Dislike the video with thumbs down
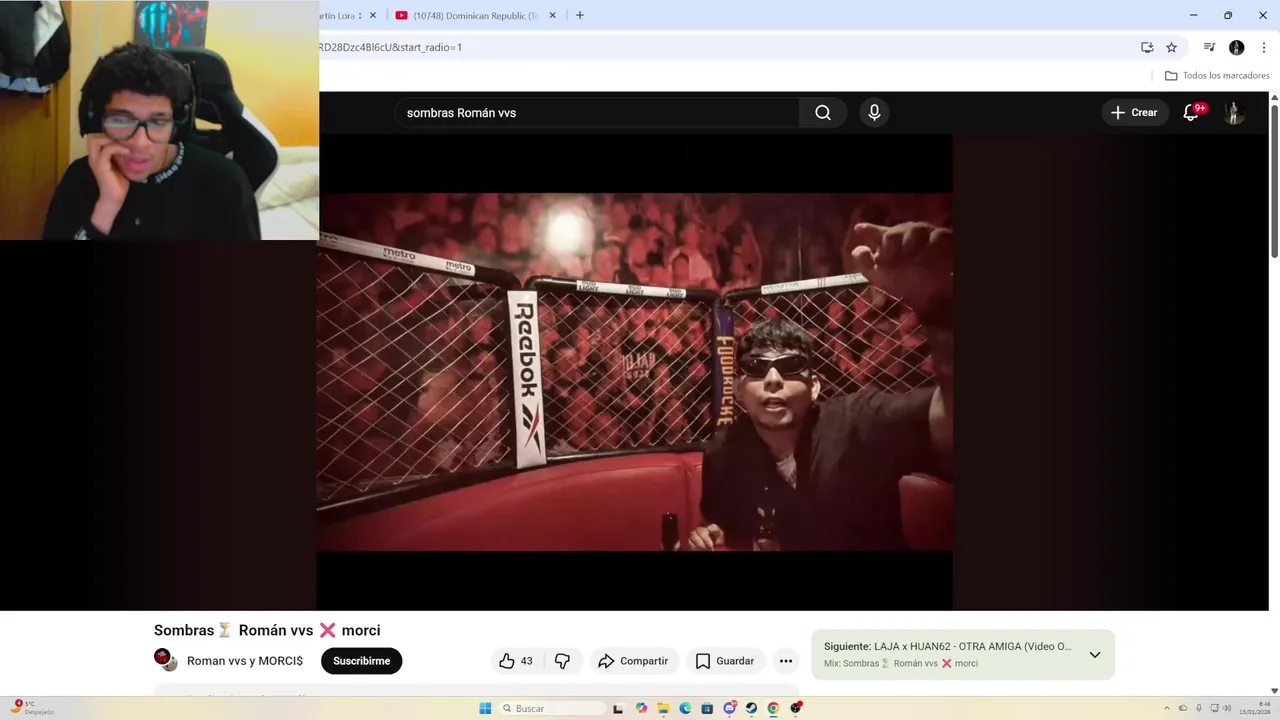The image size is (1280, 720). [x=562, y=661]
